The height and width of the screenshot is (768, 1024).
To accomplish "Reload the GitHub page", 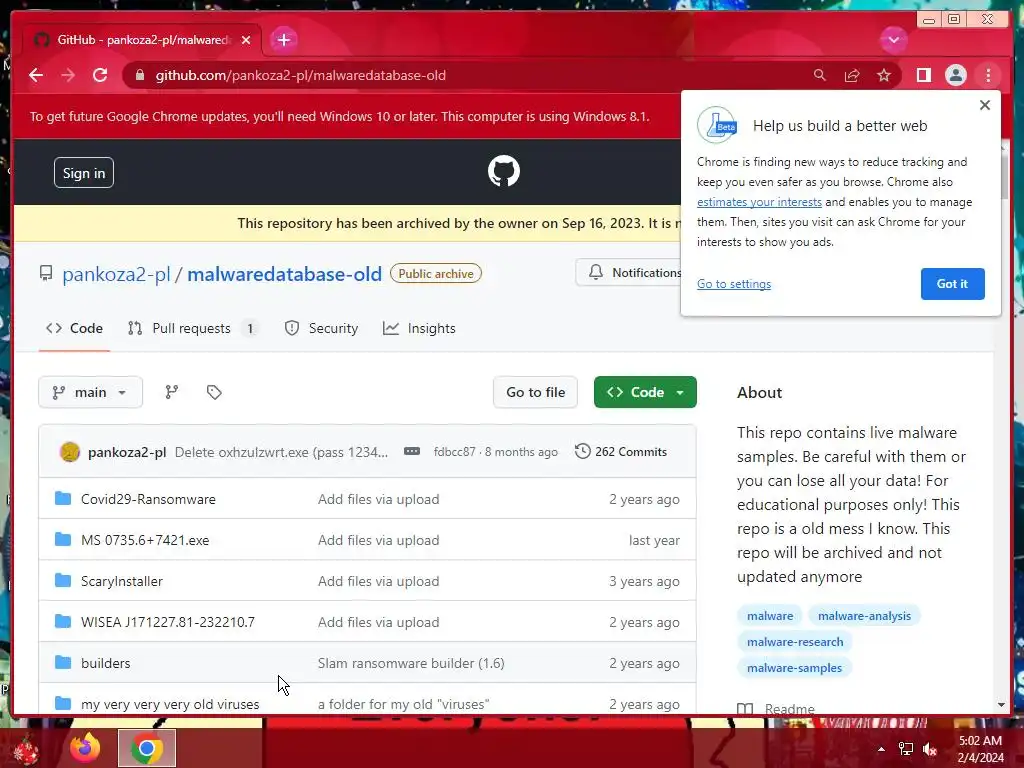I will point(100,75).
